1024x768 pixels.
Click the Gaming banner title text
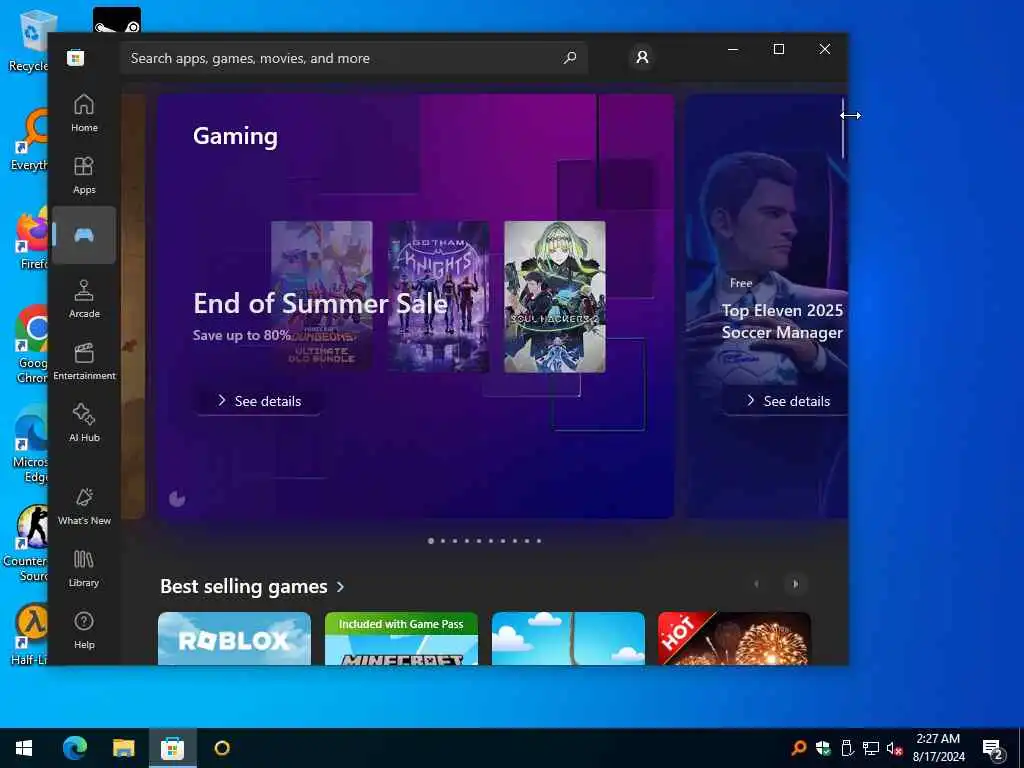(x=235, y=136)
